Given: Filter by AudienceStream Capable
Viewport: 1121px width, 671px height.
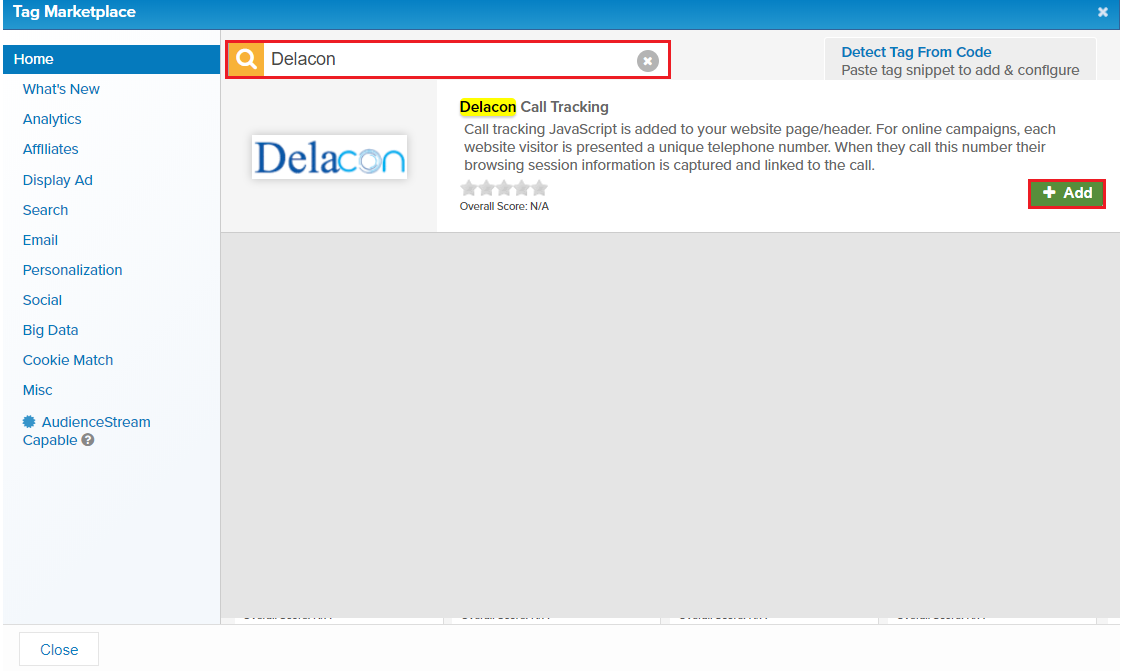Looking at the screenshot, I should click(x=87, y=431).
